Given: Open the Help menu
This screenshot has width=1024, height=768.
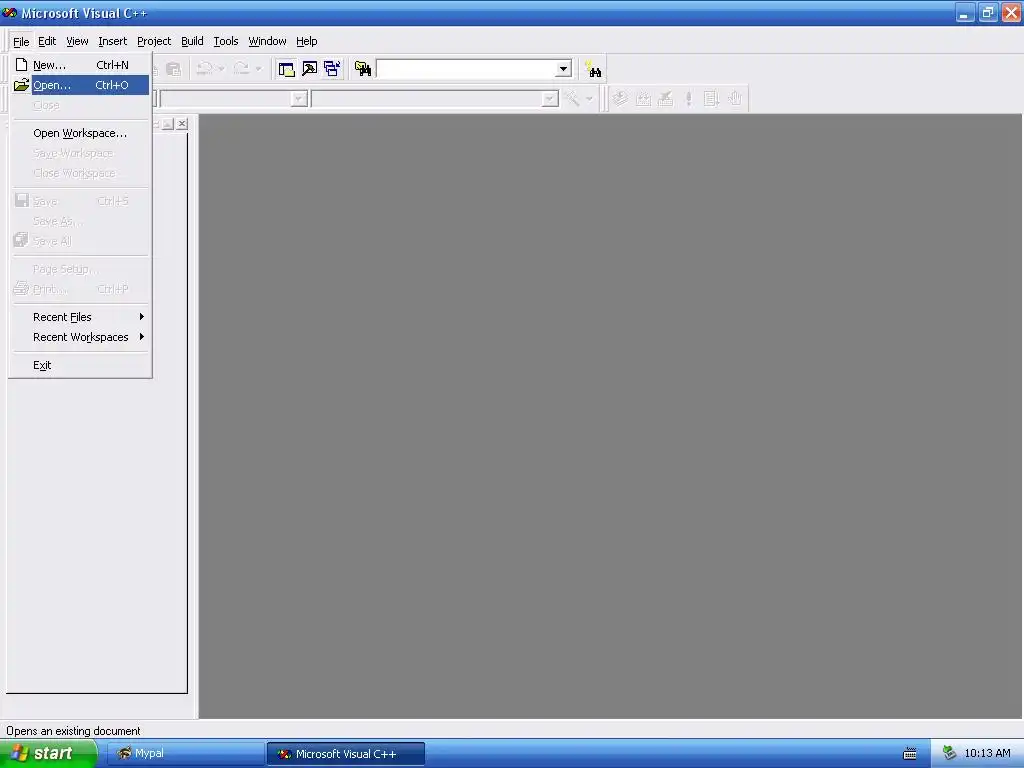Looking at the screenshot, I should tap(306, 41).
